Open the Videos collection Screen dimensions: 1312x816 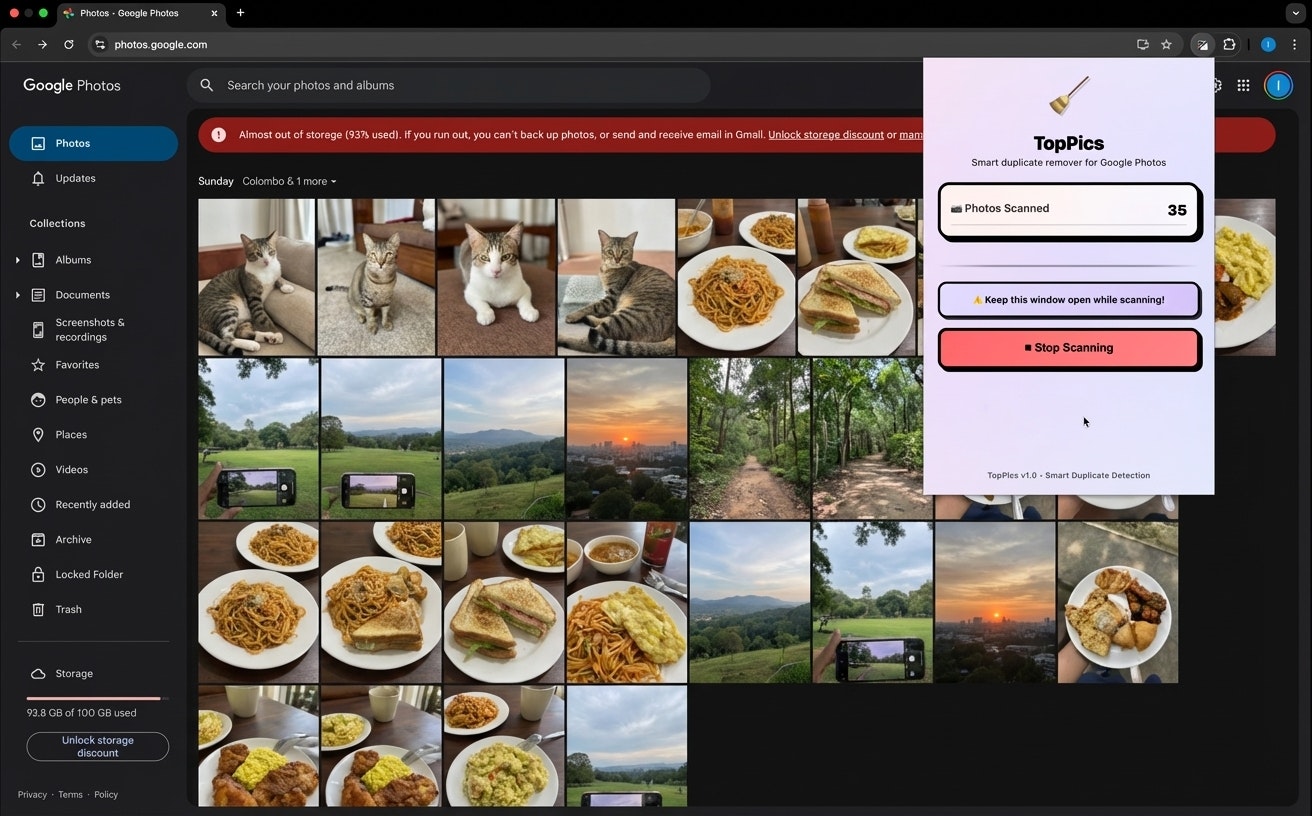tap(72, 469)
